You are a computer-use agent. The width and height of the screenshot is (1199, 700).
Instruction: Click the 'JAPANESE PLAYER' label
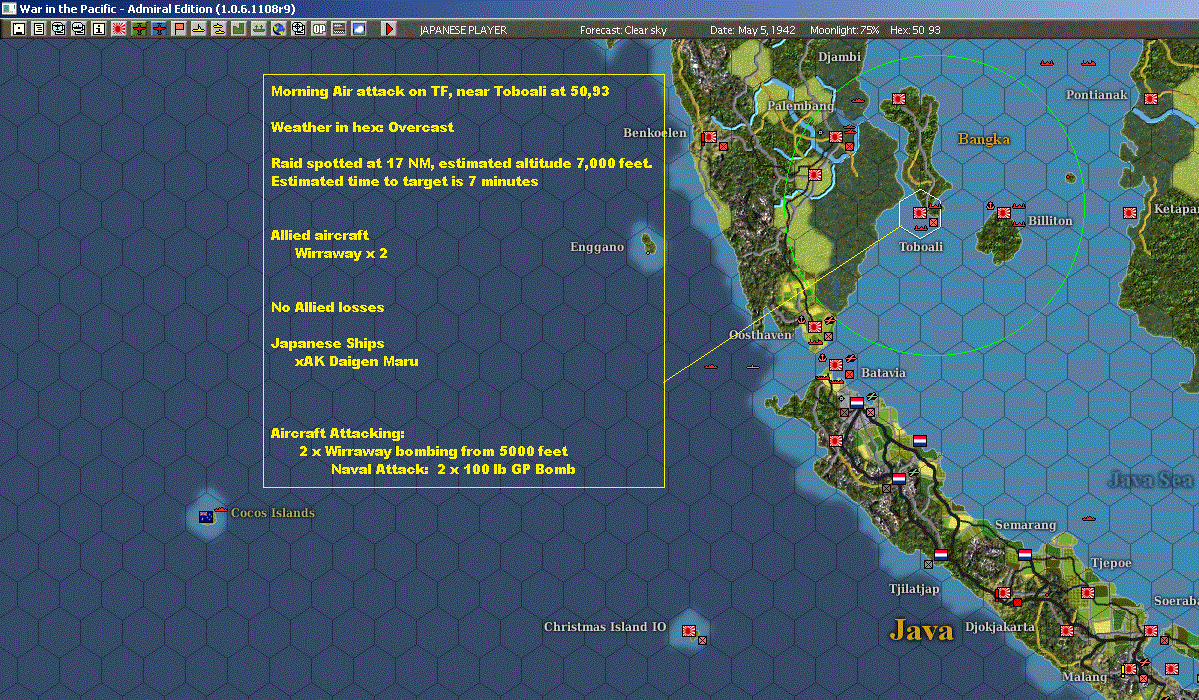coord(463,30)
